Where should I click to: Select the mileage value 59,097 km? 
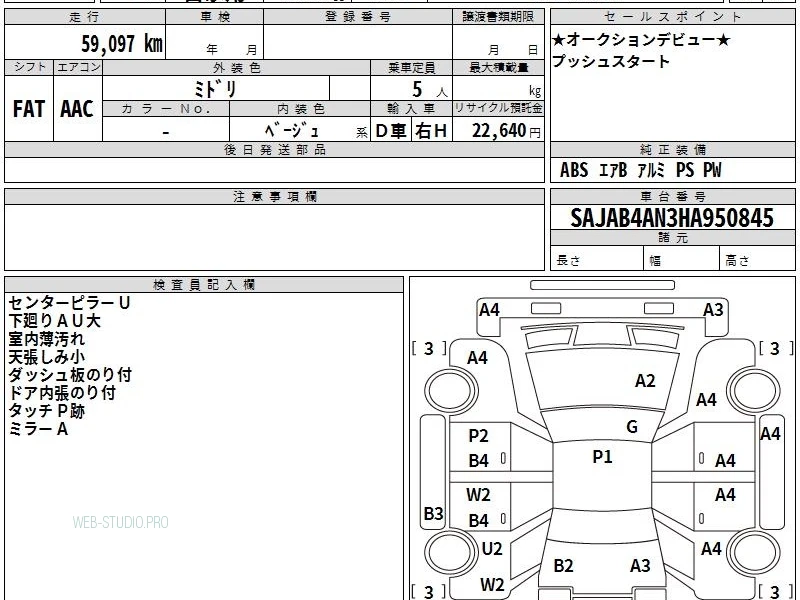click(122, 43)
